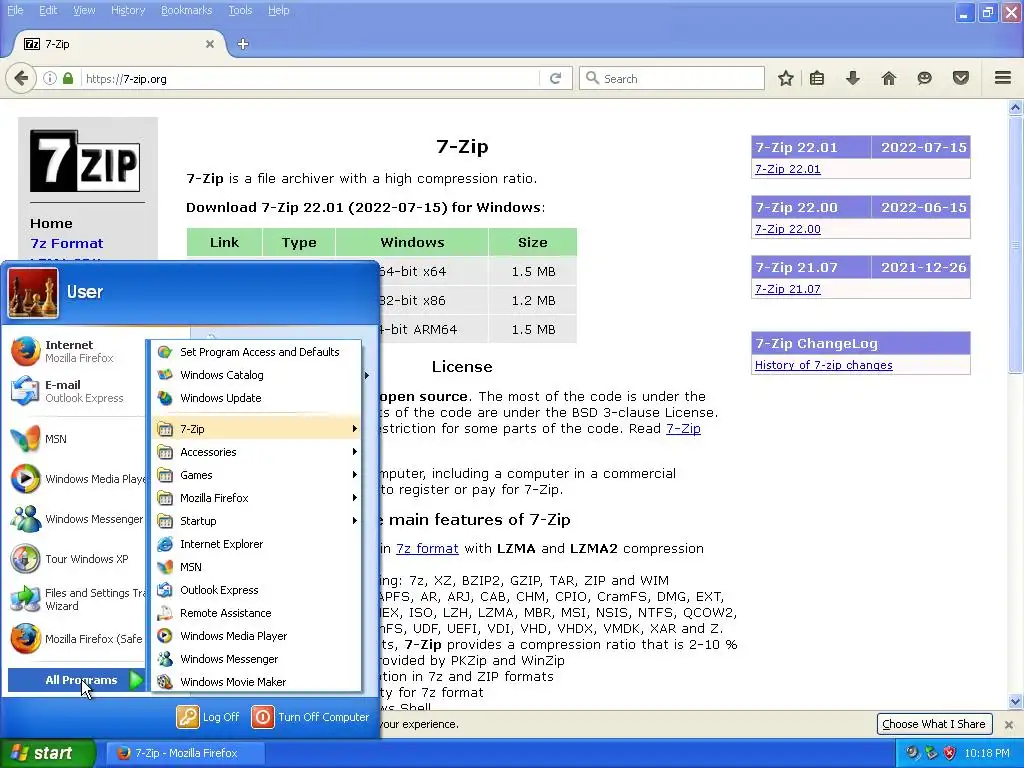Viewport: 1024px width, 768px height.
Task: Open 7-Zip 21.07 link
Action: 788,289
